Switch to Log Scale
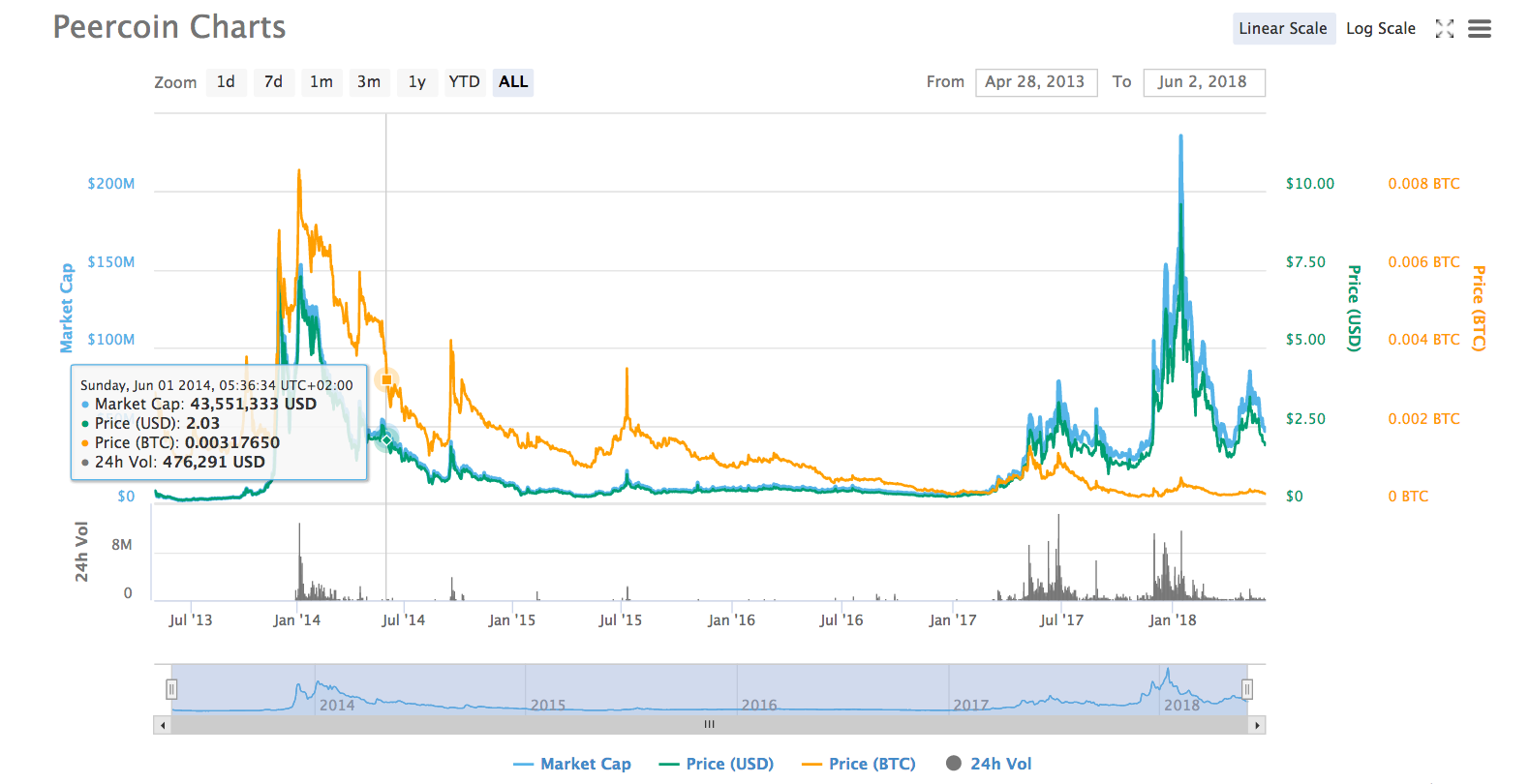 [1381, 29]
